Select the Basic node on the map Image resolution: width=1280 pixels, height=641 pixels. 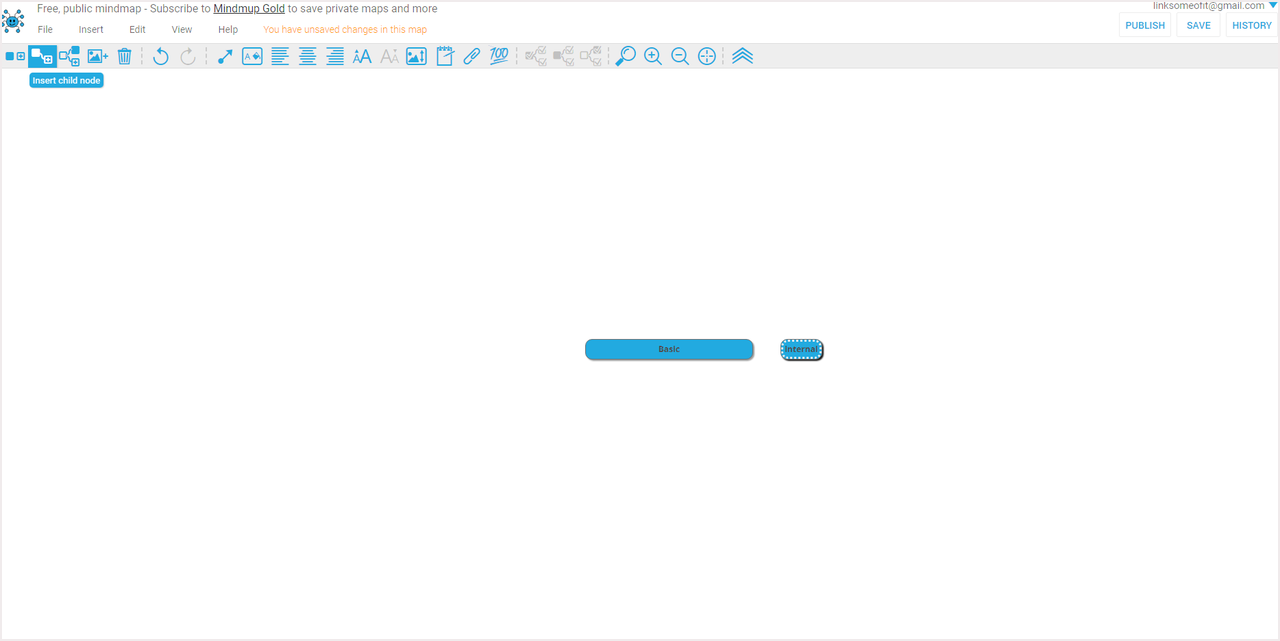point(669,349)
